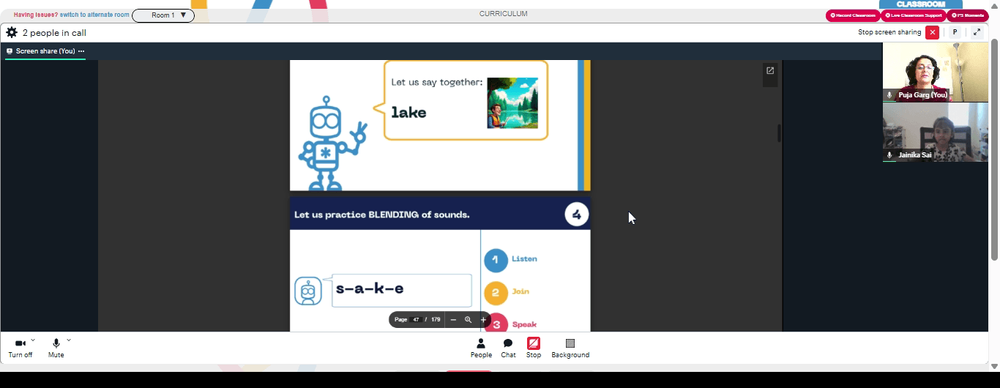Select the CURRICULUM tab
The height and width of the screenshot is (388, 1000).
coord(503,14)
